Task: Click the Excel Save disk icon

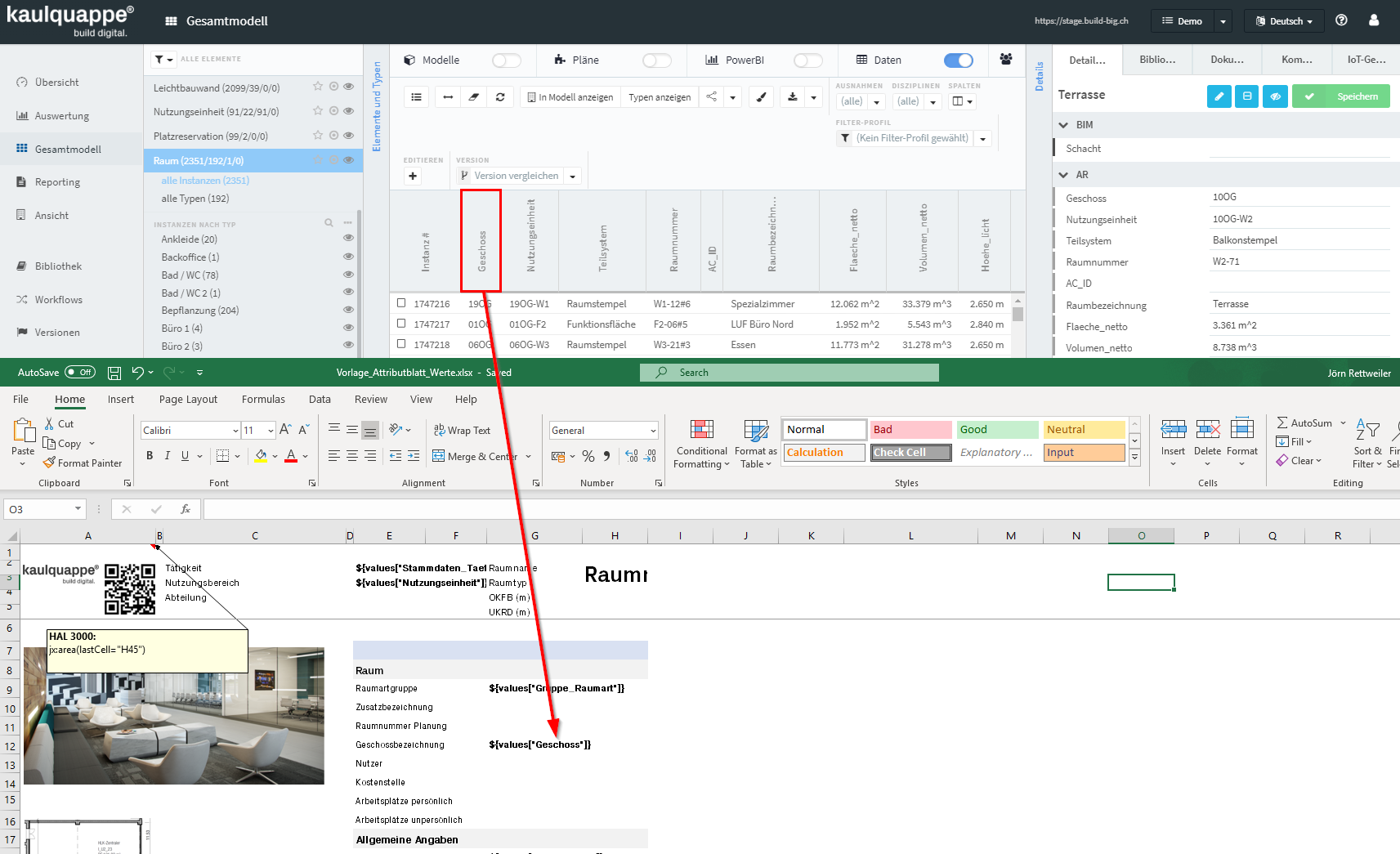Action: (x=114, y=373)
